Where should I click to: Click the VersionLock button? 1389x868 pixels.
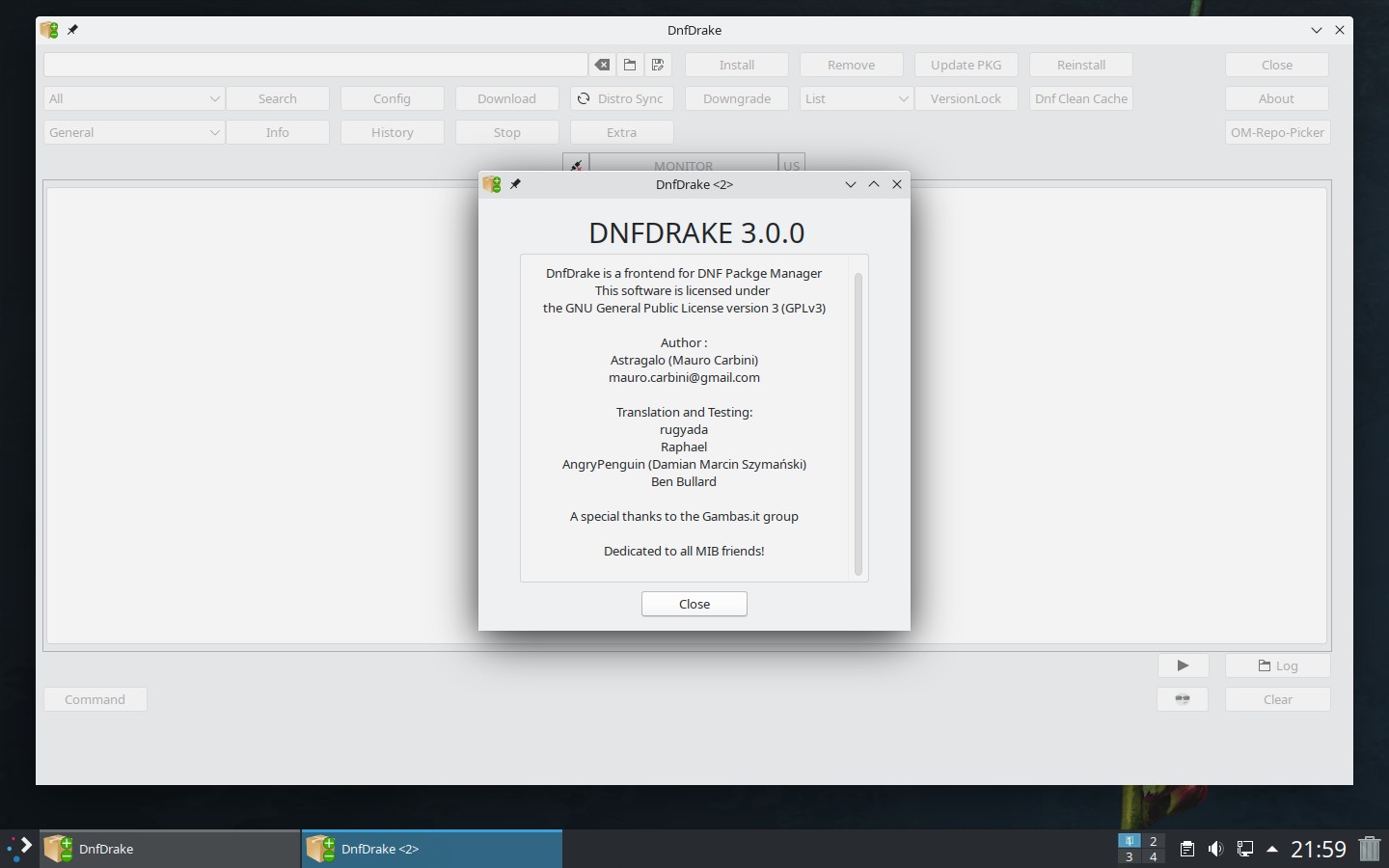[x=967, y=98]
